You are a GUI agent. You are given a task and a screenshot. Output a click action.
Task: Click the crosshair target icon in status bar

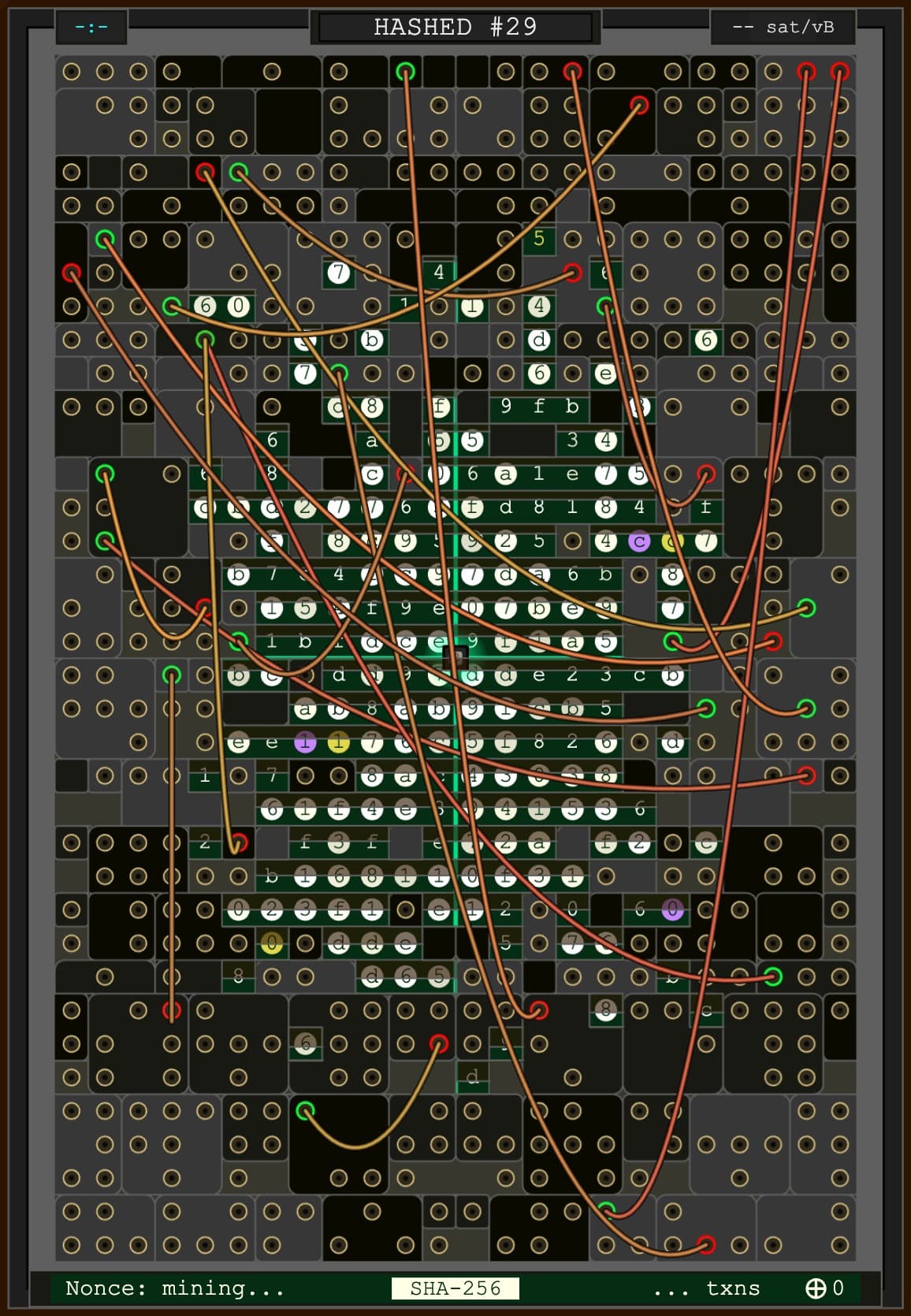point(815,1288)
